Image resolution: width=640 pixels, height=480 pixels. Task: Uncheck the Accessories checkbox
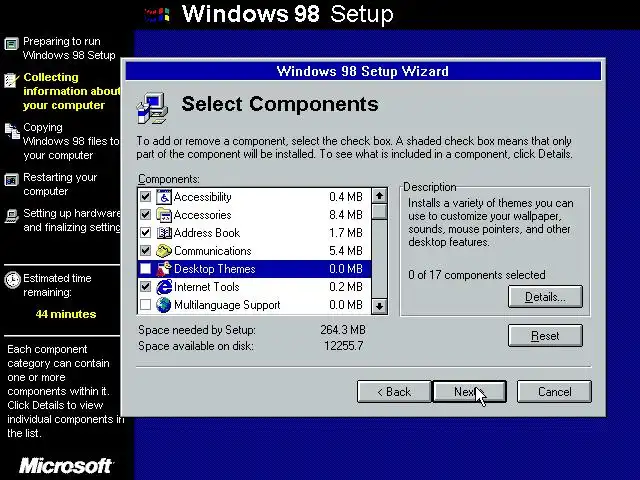[145, 215]
